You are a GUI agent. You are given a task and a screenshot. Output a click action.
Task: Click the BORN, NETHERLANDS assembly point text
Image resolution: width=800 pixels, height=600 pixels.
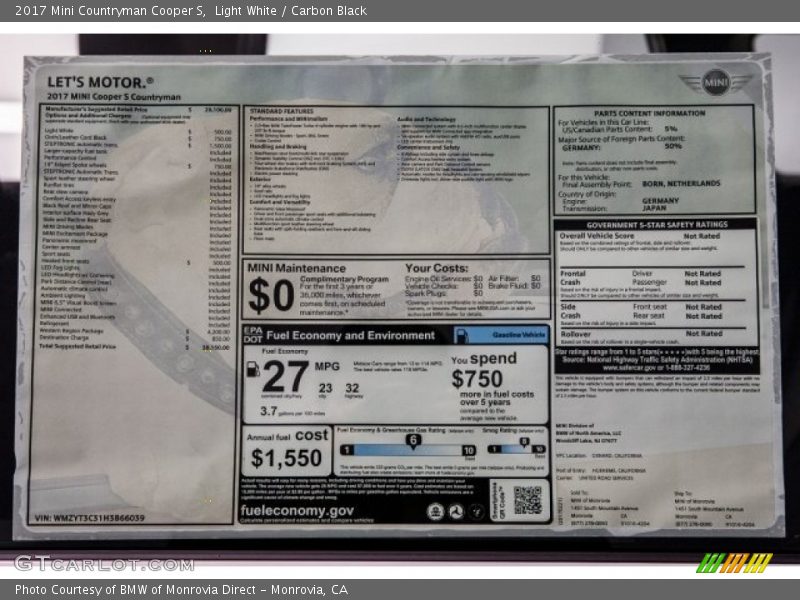[681, 183]
